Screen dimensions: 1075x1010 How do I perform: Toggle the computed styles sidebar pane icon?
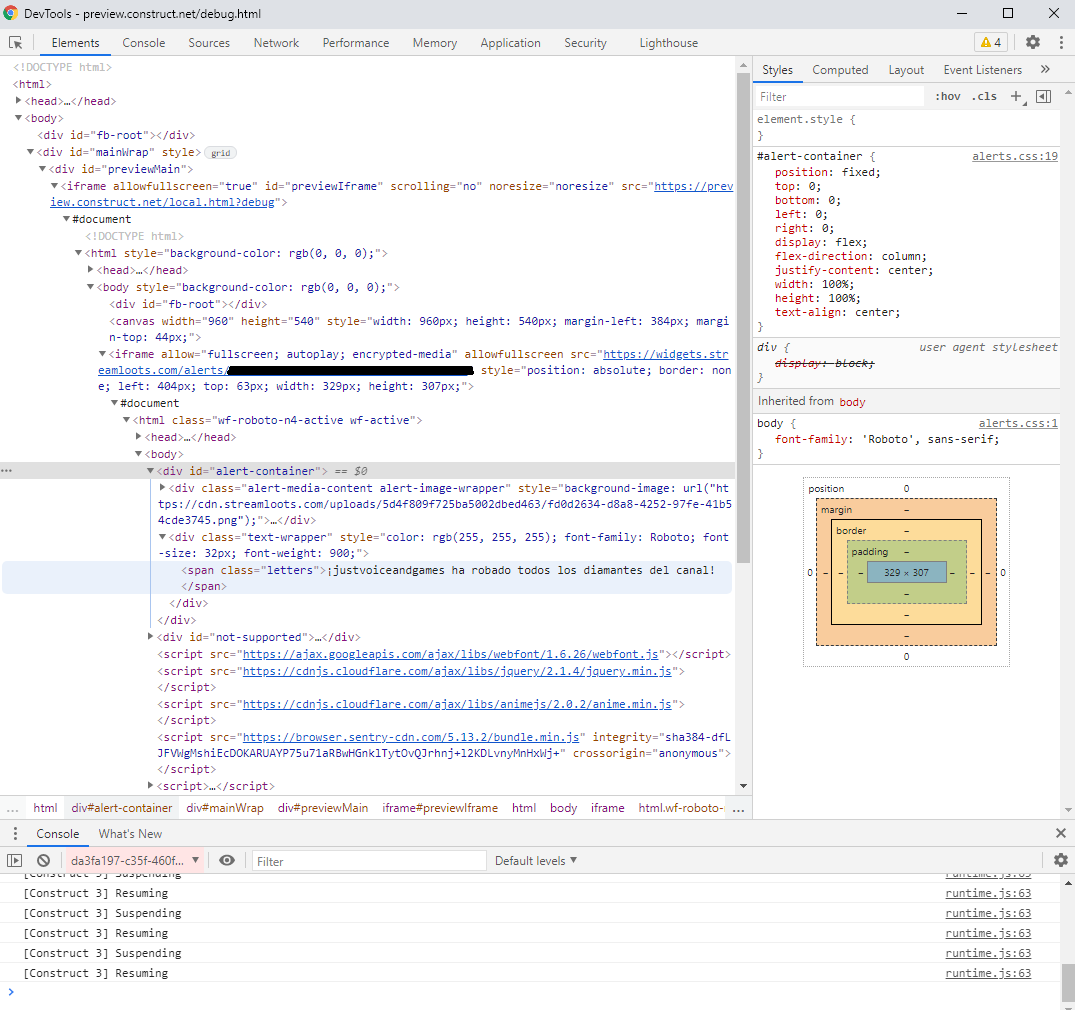tap(1043, 97)
